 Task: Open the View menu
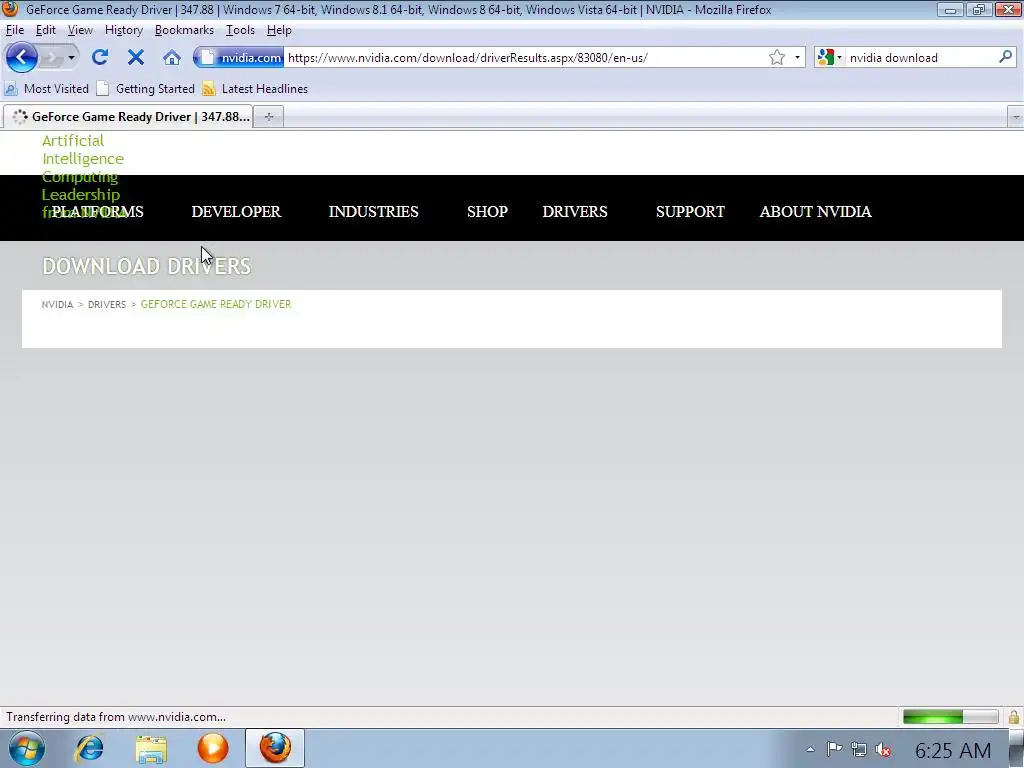(80, 30)
